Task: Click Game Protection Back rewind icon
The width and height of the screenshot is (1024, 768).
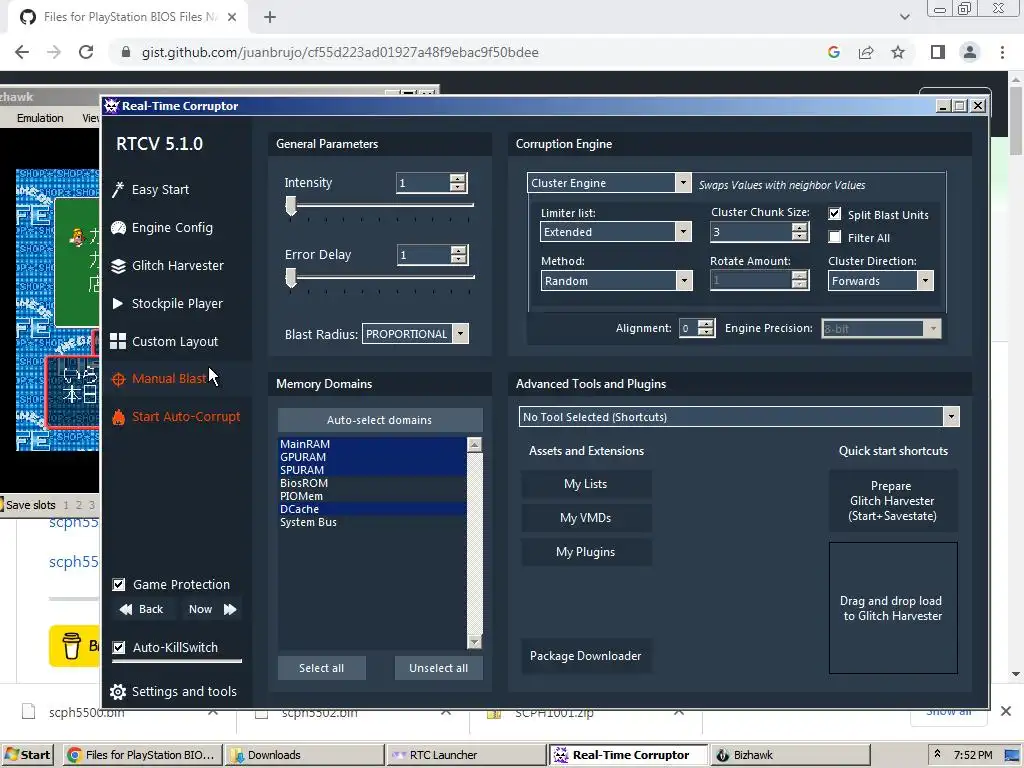Action: coord(126,609)
